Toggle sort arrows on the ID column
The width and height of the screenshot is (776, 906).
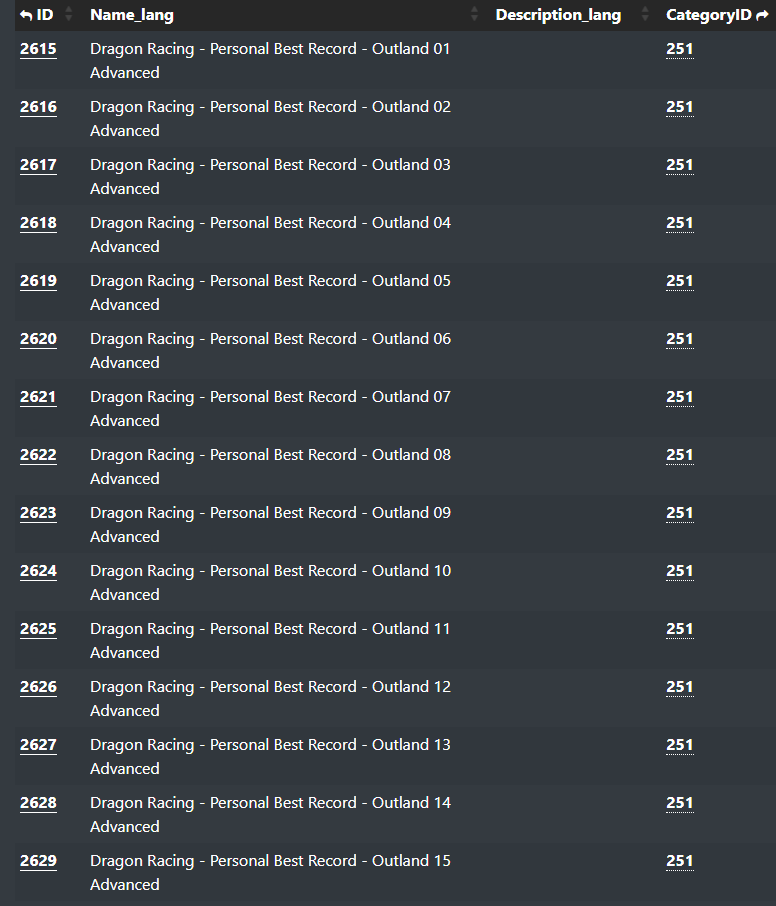[x=69, y=15]
